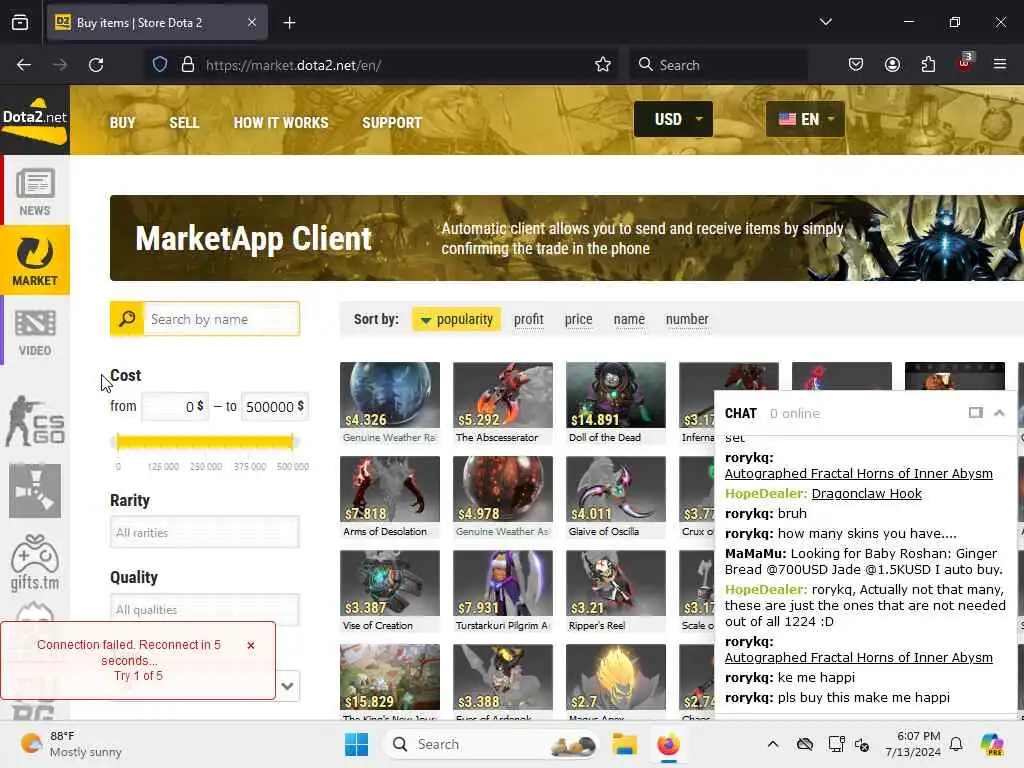Open the notifications bell in the taskbar
The image size is (1024, 768).
point(956,744)
